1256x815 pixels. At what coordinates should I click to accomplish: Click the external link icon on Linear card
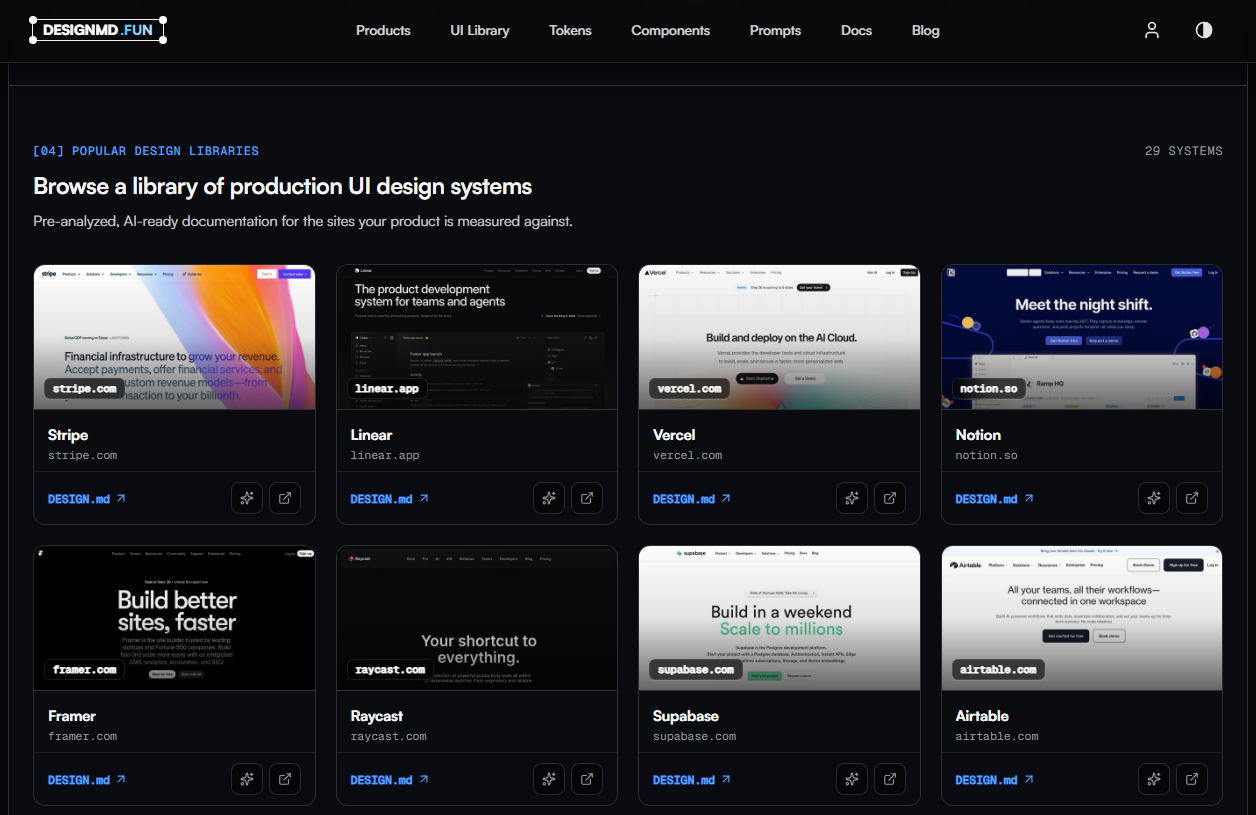point(587,498)
